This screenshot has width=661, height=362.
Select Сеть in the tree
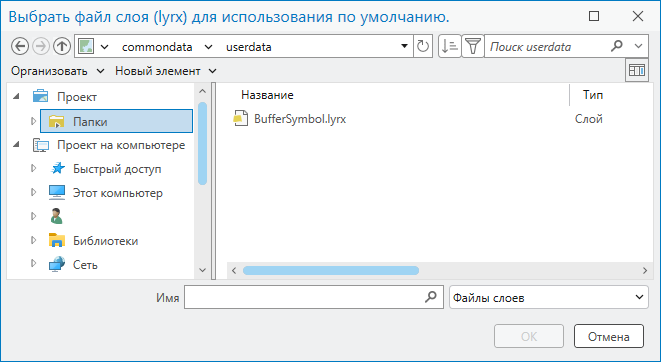tap(85, 265)
